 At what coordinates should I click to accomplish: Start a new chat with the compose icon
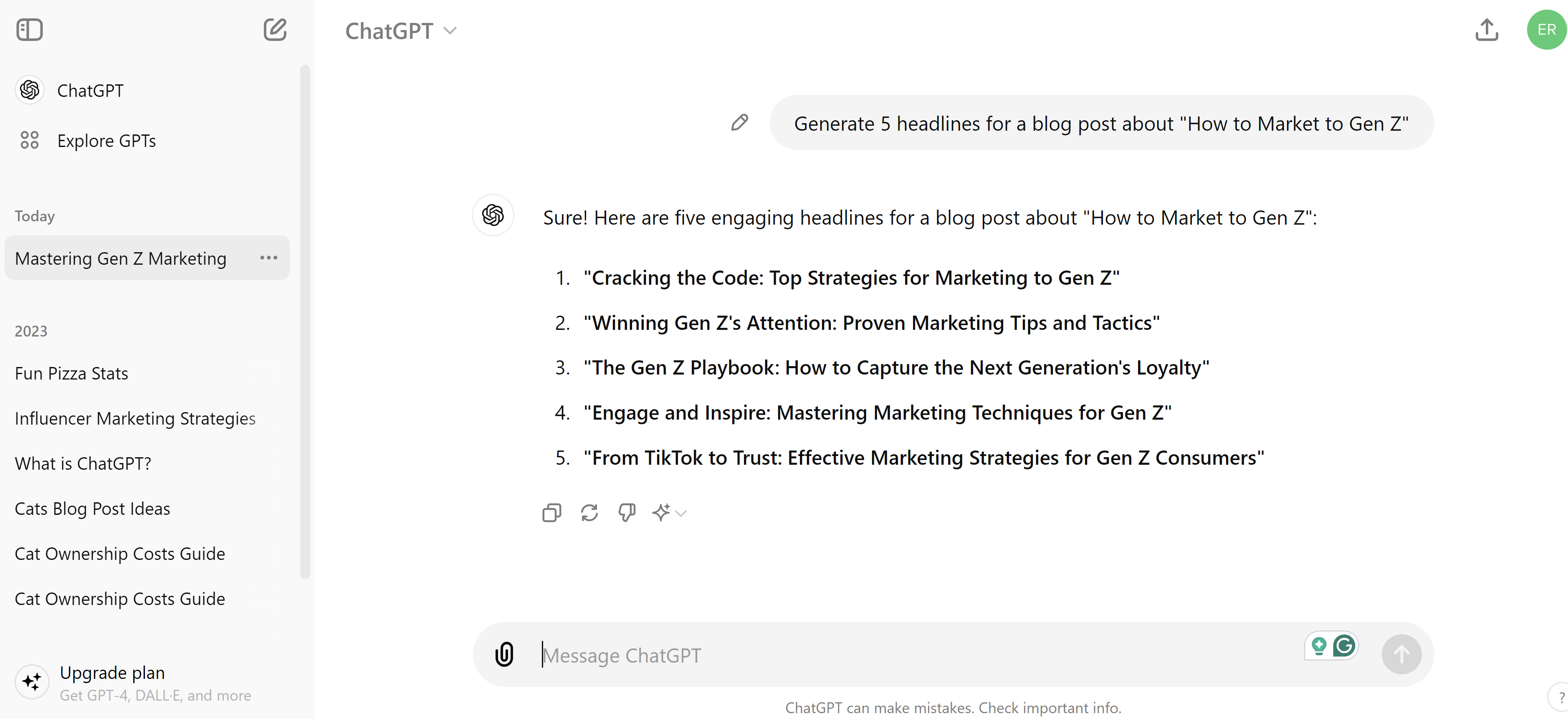coord(275,30)
